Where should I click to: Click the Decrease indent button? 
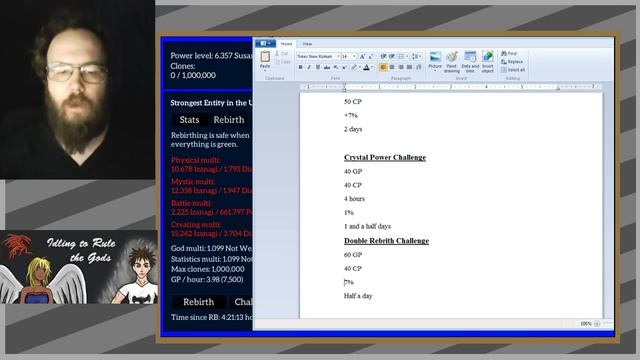coord(383,56)
